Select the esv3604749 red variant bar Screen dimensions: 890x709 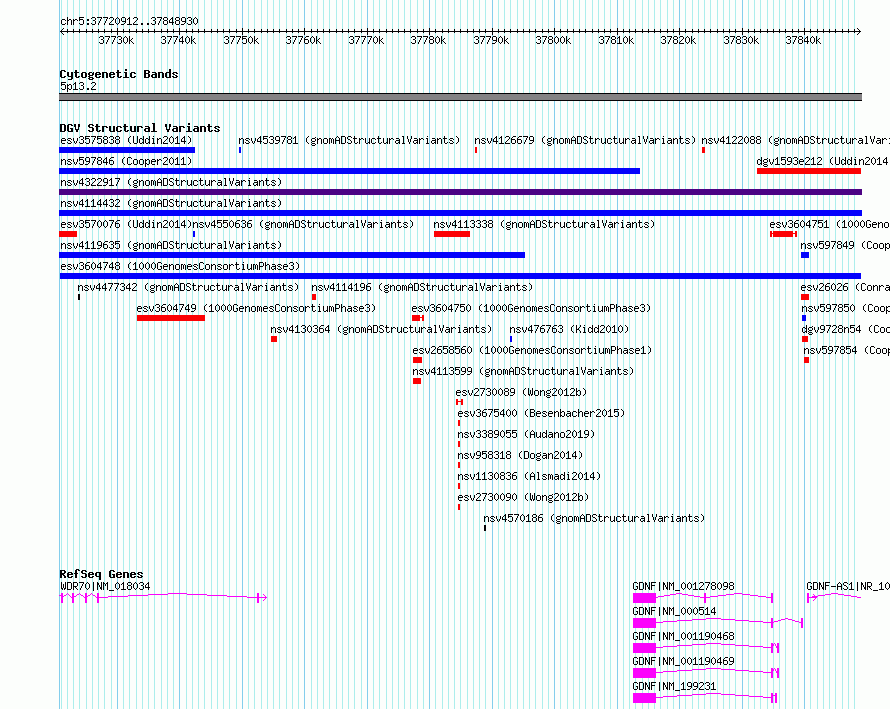(x=171, y=318)
